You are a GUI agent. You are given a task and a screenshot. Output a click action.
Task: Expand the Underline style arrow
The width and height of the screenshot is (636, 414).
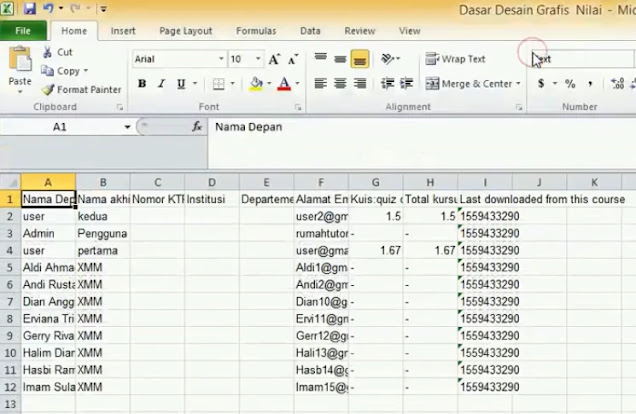click(x=195, y=84)
